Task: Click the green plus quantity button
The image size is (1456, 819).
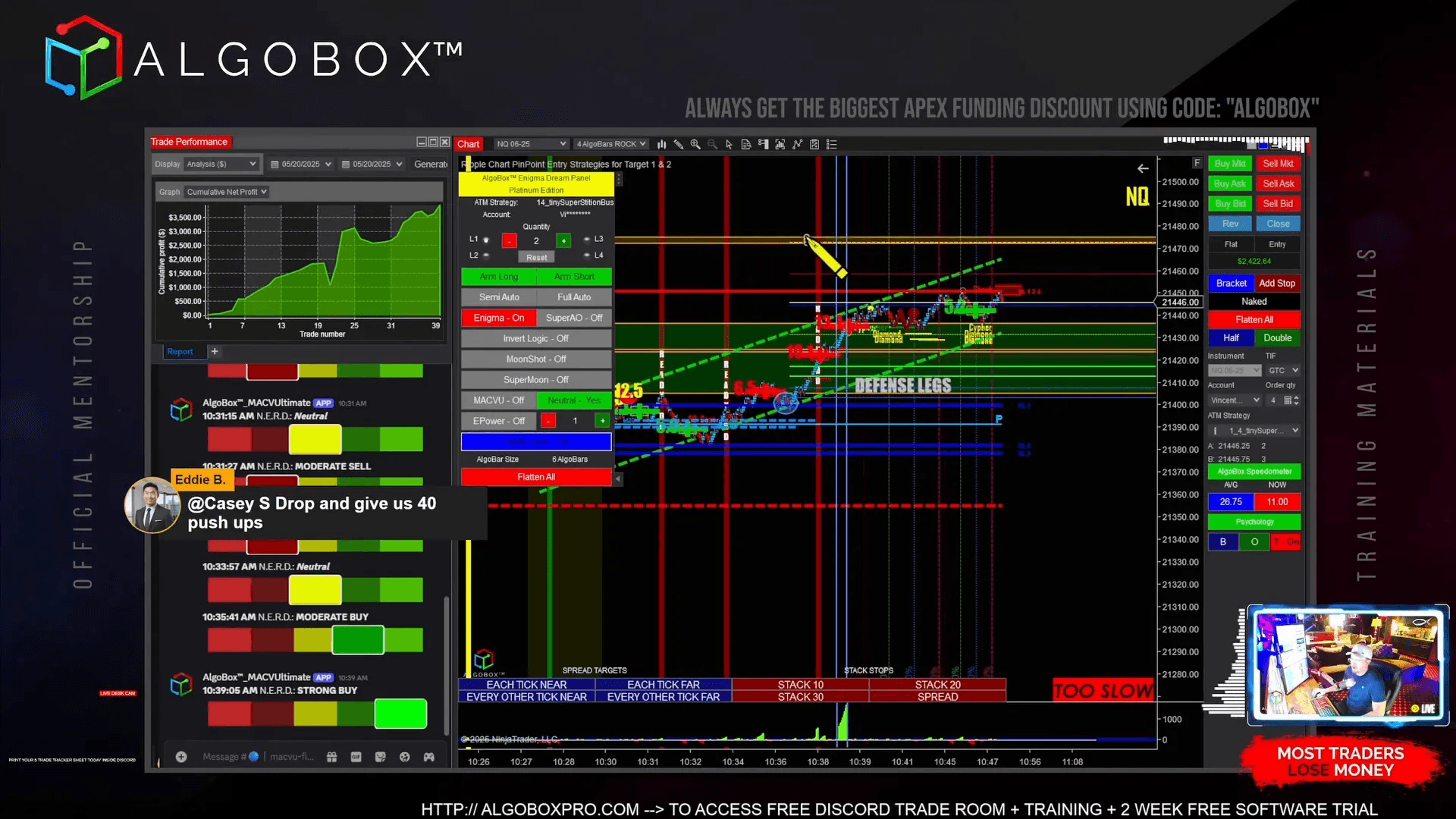Action: (563, 240)
